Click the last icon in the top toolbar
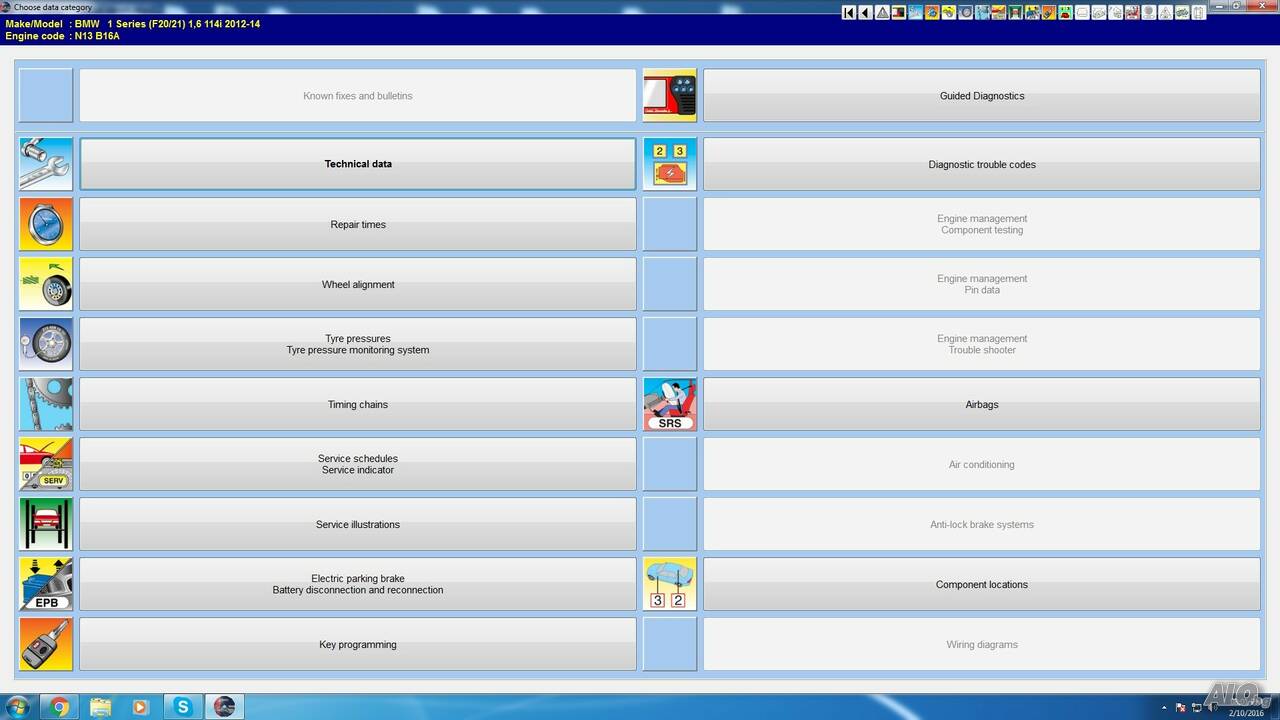The width and height of the screenshot is (1280, 720). pos(1198,13)
